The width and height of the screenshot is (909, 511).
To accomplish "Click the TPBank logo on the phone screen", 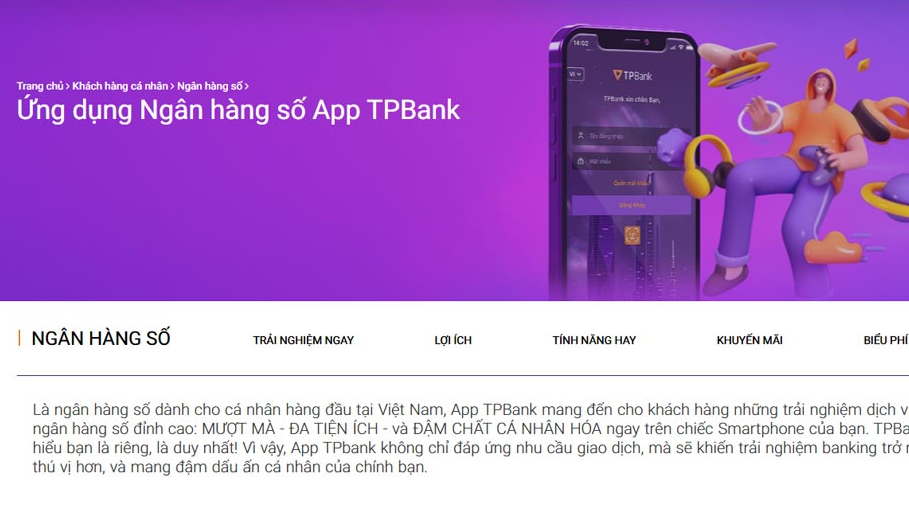I will 632,75.
